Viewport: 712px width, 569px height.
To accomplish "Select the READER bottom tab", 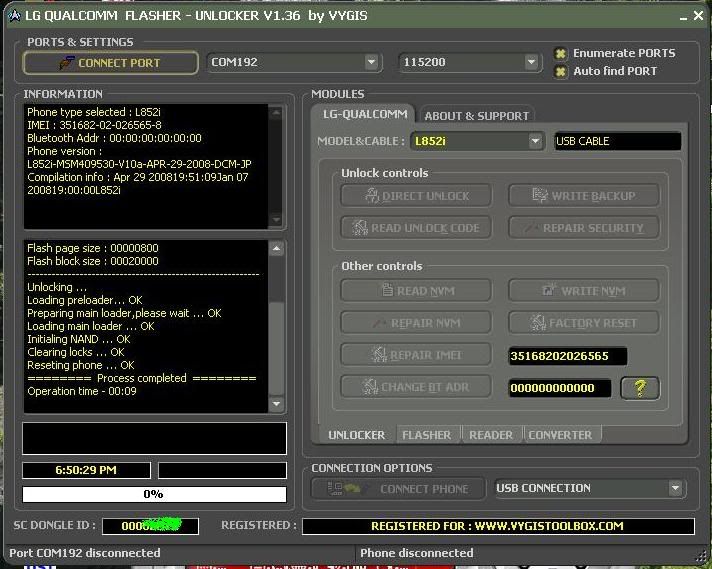I will pos(491,435).
